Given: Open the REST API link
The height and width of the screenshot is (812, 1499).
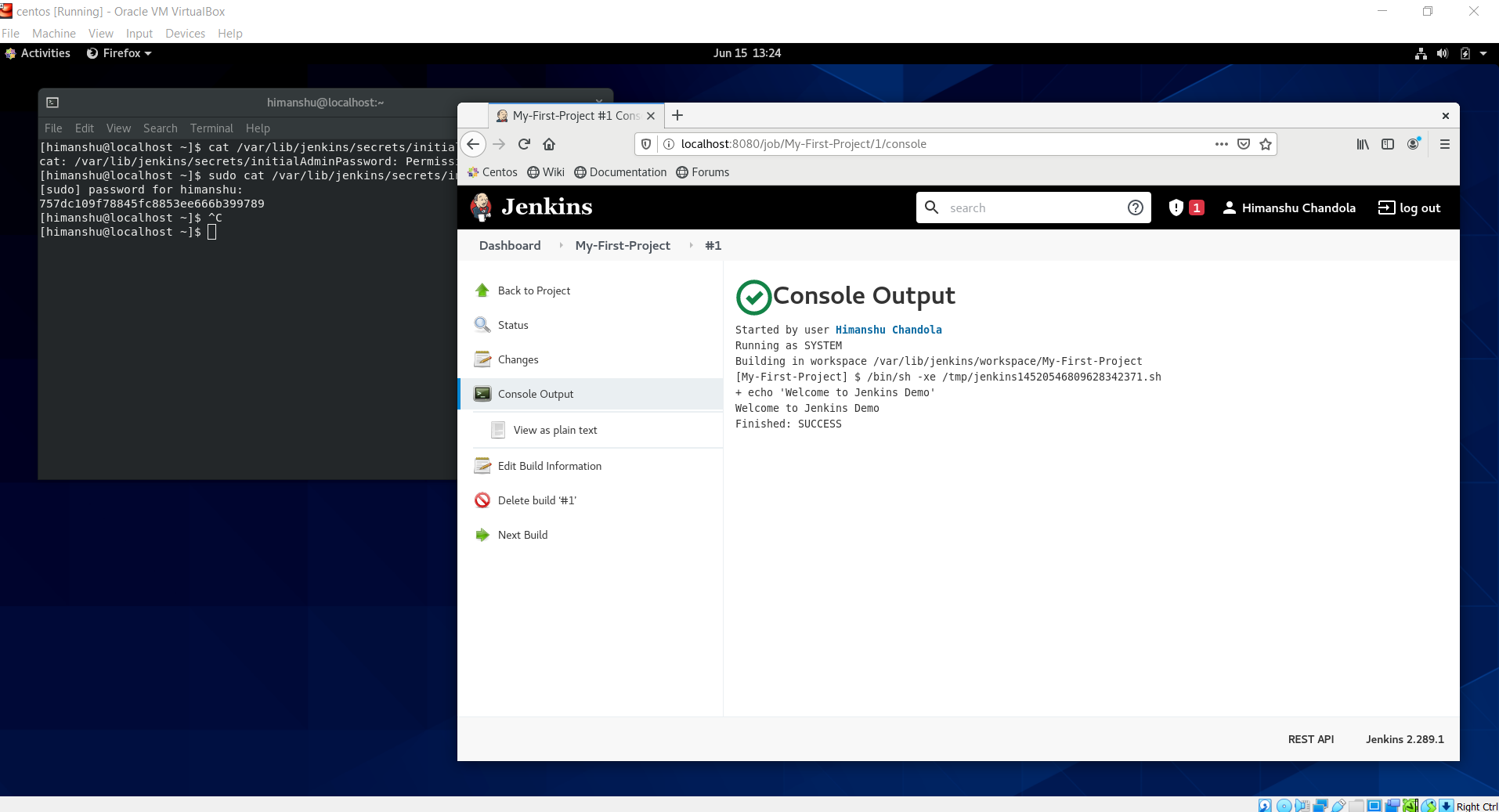Looking at the screenshot, I should click(x=1310, y=739).
